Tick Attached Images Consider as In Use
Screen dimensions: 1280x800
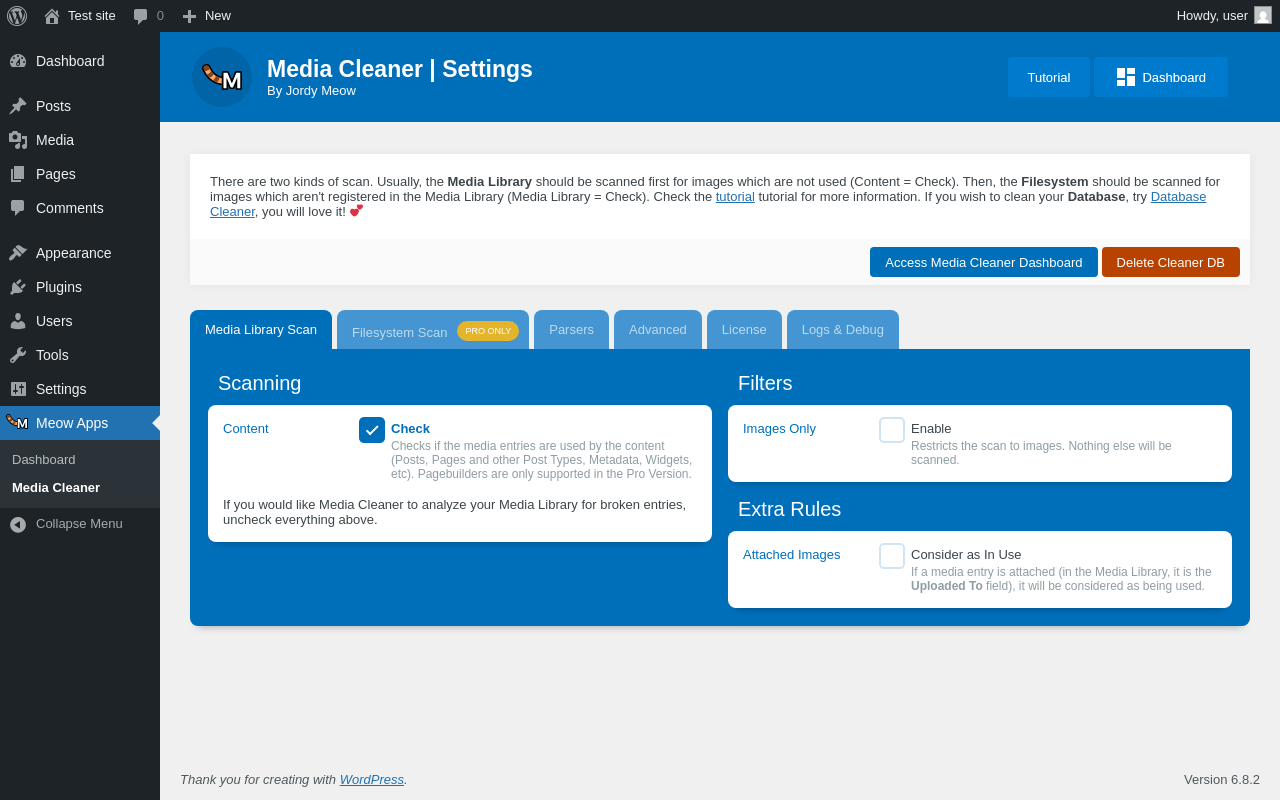[x=892, y=556]
